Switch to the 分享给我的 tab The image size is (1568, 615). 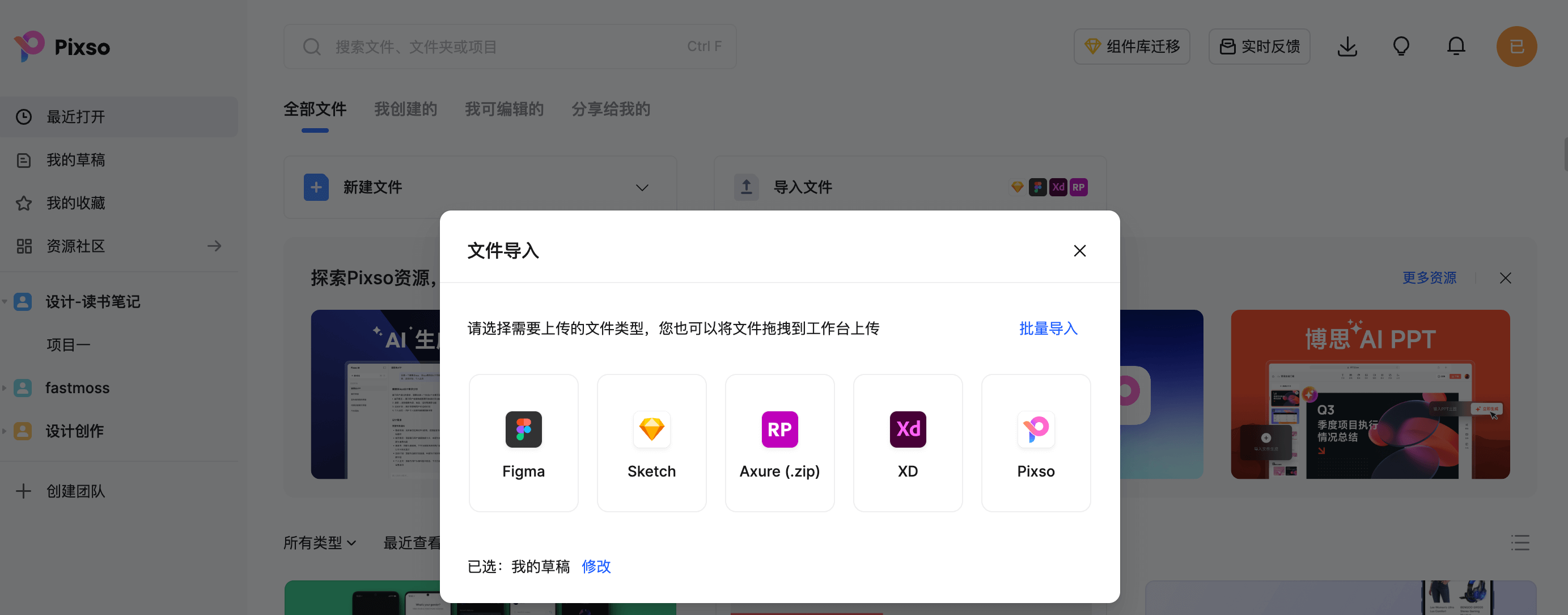611,109
